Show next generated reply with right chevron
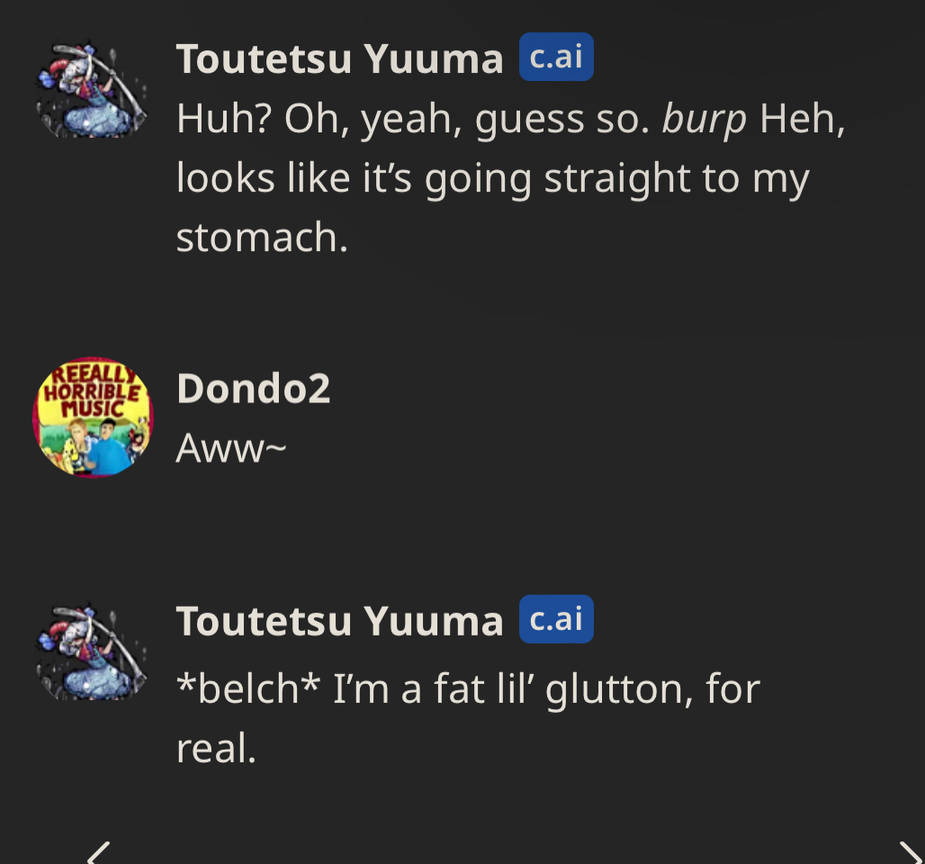 [910, 853]
